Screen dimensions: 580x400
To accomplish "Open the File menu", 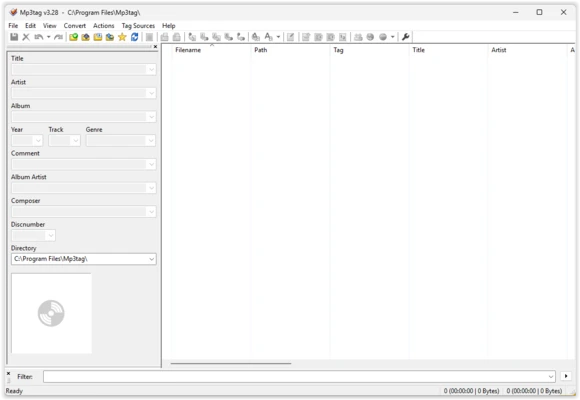I will (x=13, y=26).
